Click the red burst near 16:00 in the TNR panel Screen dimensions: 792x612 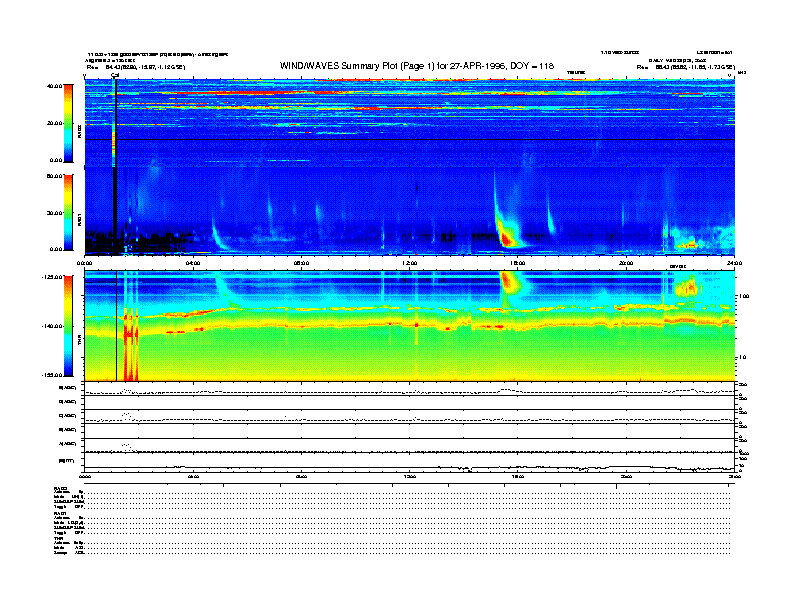point(509,282)
